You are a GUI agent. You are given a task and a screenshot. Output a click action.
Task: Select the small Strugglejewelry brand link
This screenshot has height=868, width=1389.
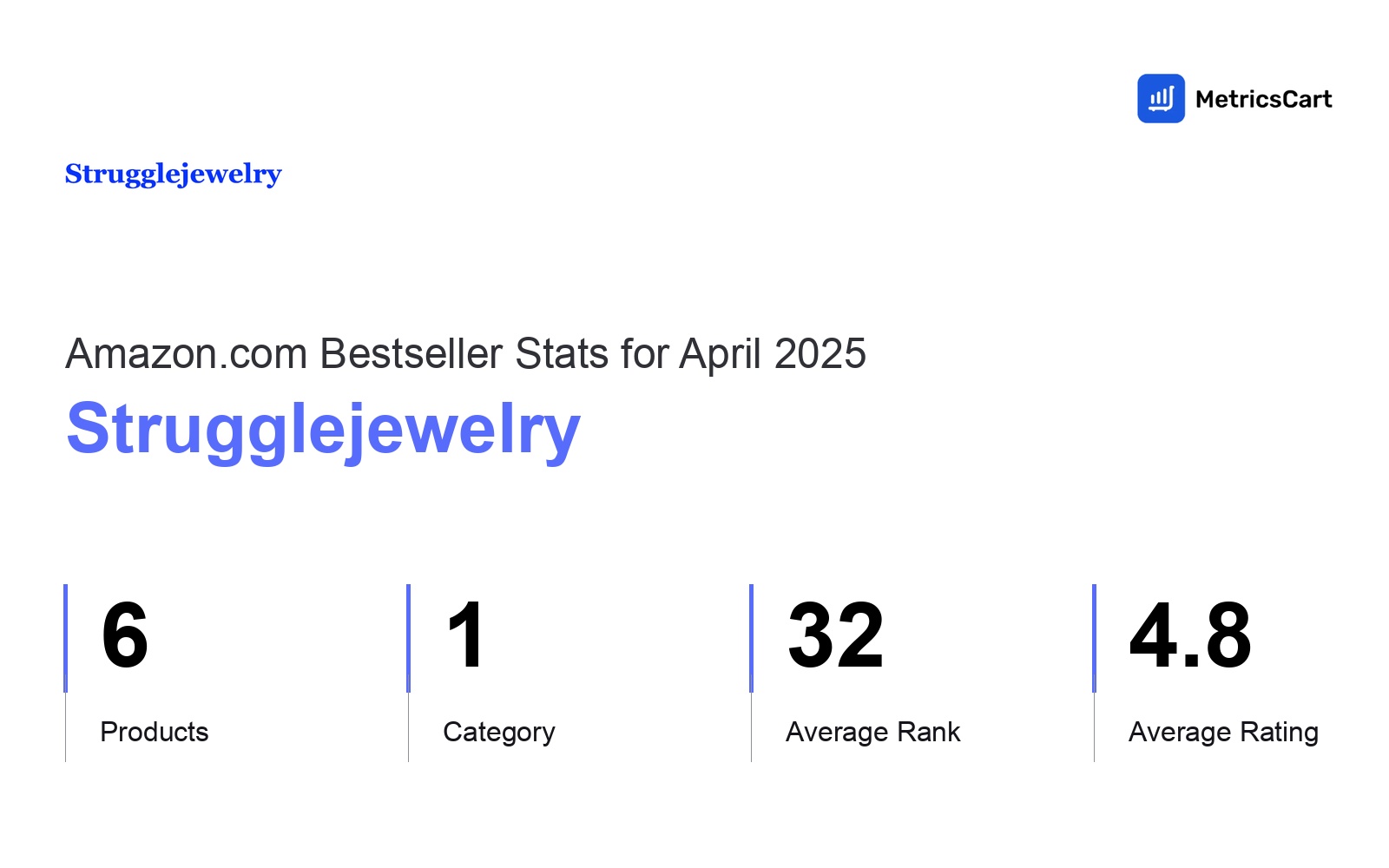coord(174,174)
